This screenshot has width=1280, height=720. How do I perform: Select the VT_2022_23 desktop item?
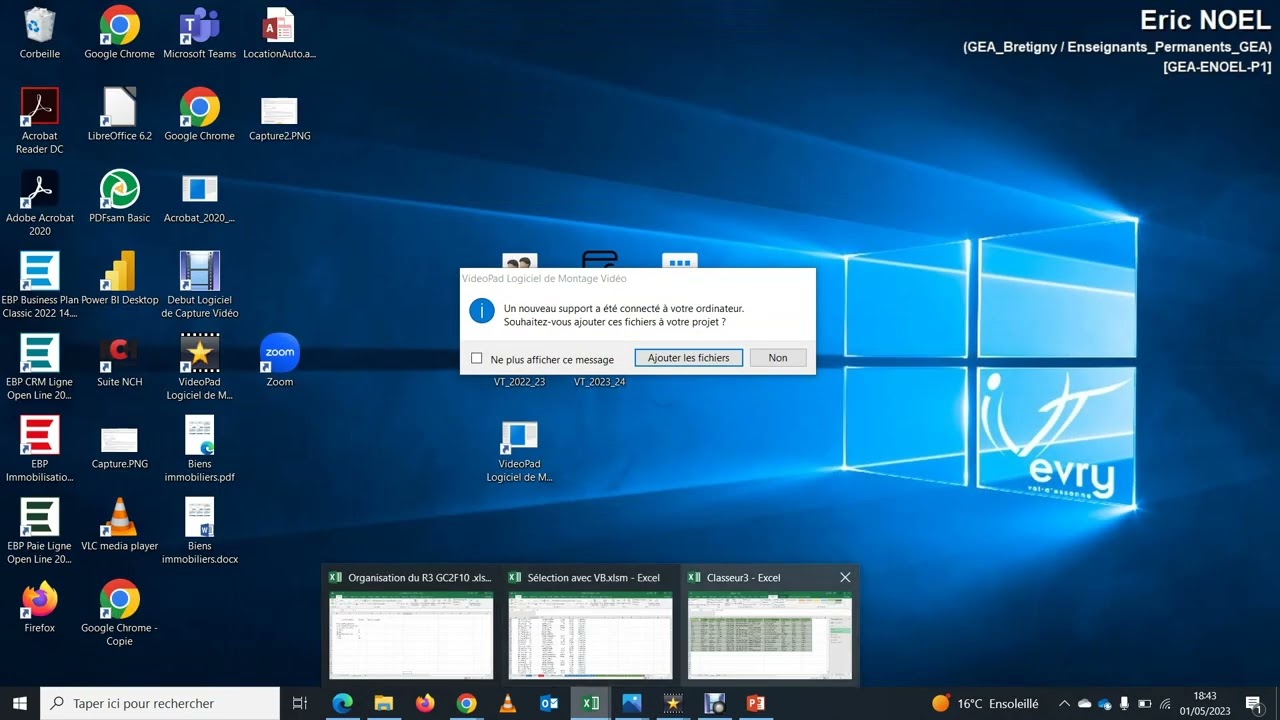pos(519,382)
